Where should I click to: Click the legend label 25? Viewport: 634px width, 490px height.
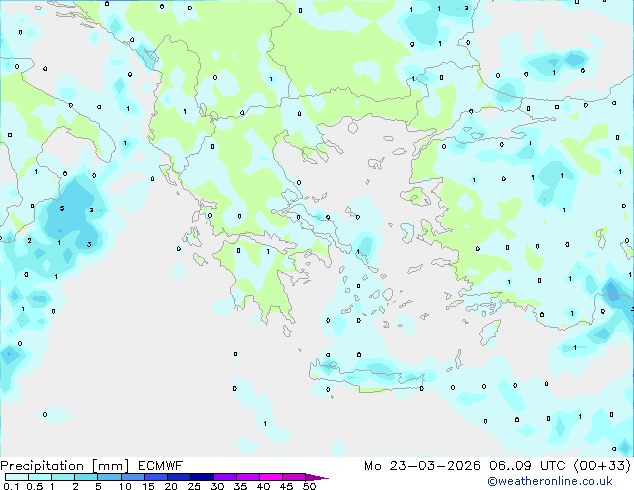click(194, 486)
